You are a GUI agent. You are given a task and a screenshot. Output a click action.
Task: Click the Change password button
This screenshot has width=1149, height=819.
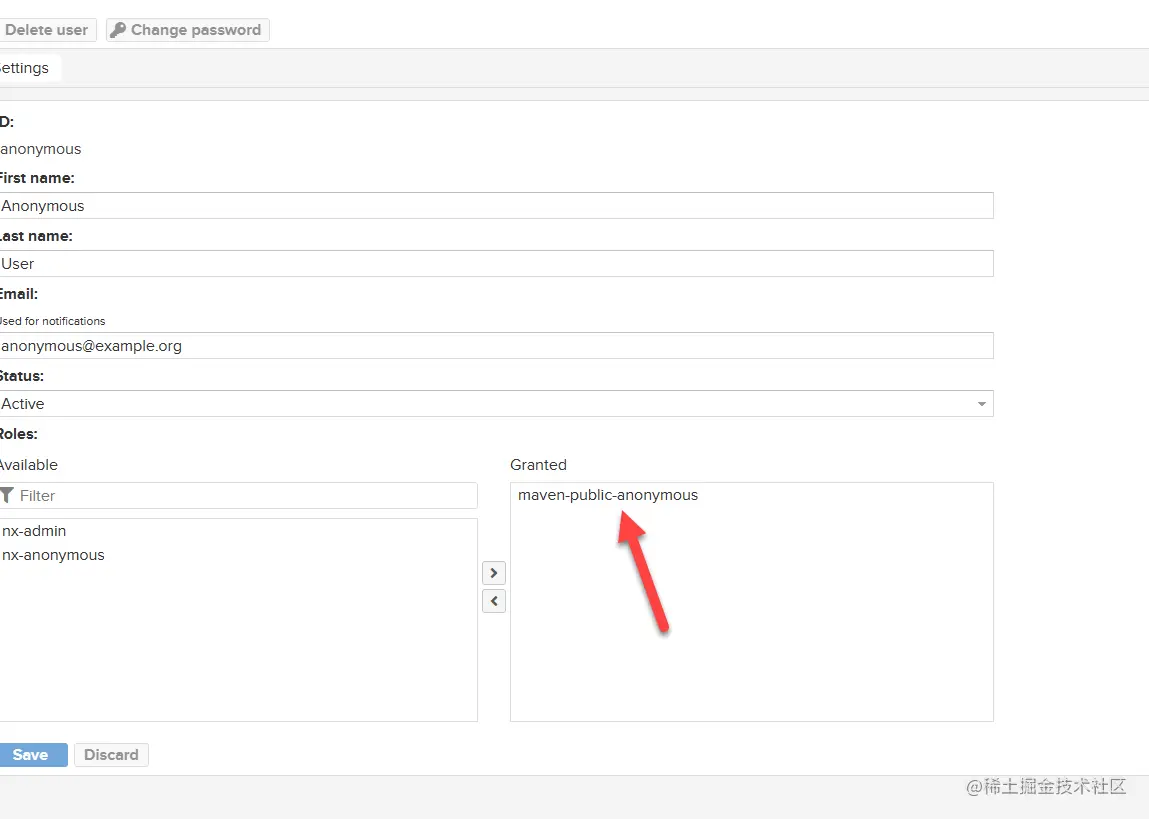coord(188,30)
